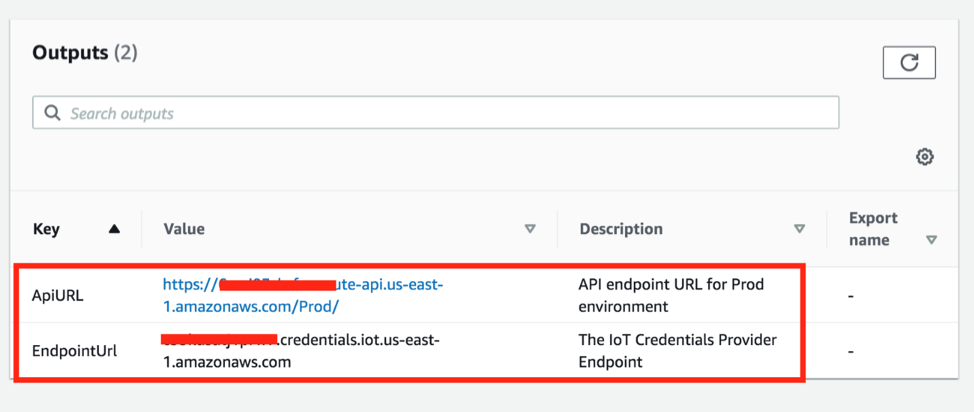This screenshot has width=974, height=412.
Task: Select the Value column header label
Action: coord(184,229)
